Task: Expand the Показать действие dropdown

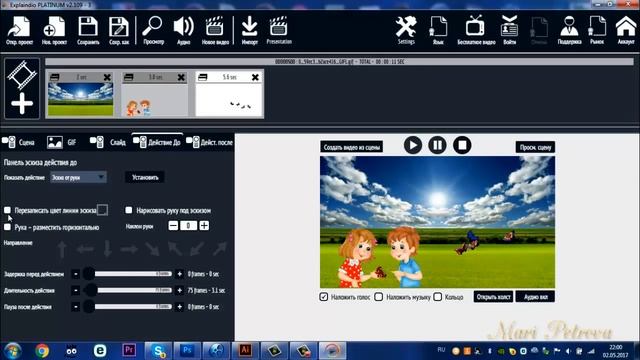Action: [78, 178]
